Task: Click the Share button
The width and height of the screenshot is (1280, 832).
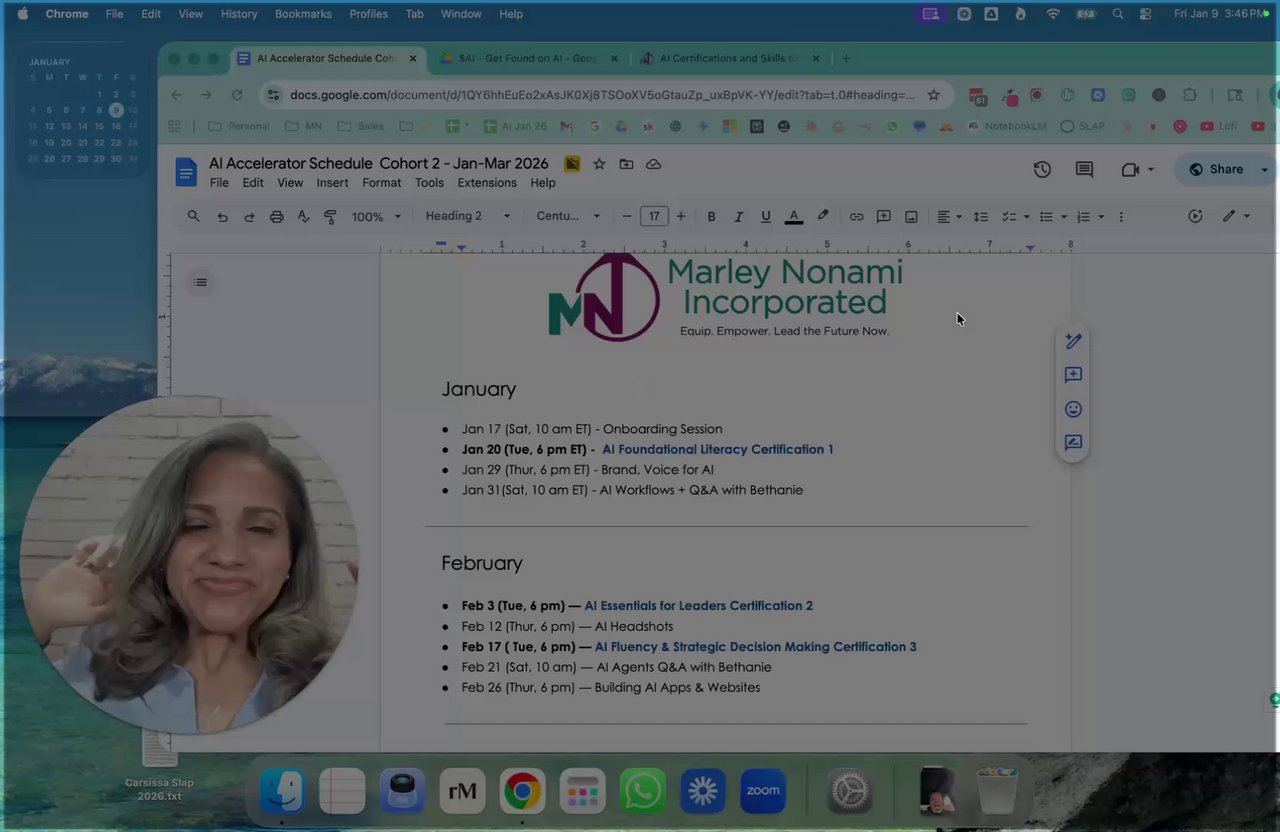Action: (x=1216, y=169)
